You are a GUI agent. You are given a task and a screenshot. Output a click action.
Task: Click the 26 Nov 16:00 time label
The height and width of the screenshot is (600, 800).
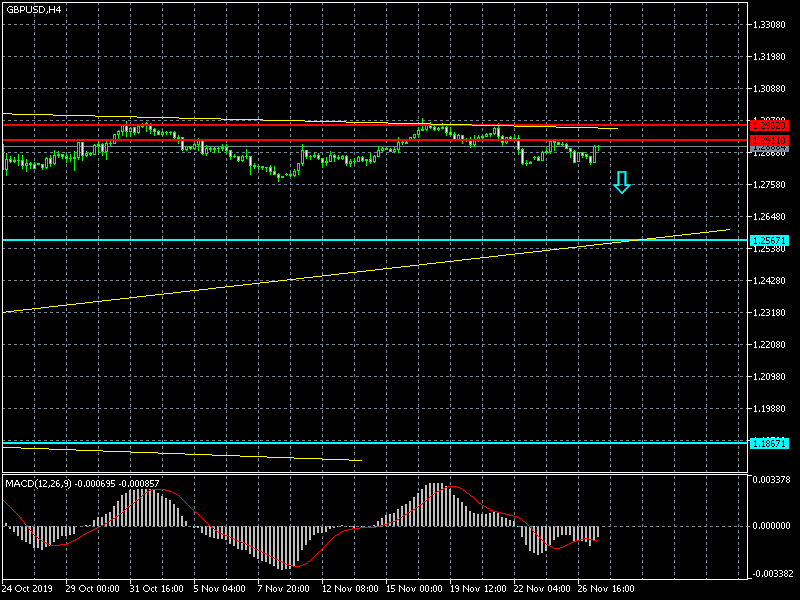tap(607, 588)
